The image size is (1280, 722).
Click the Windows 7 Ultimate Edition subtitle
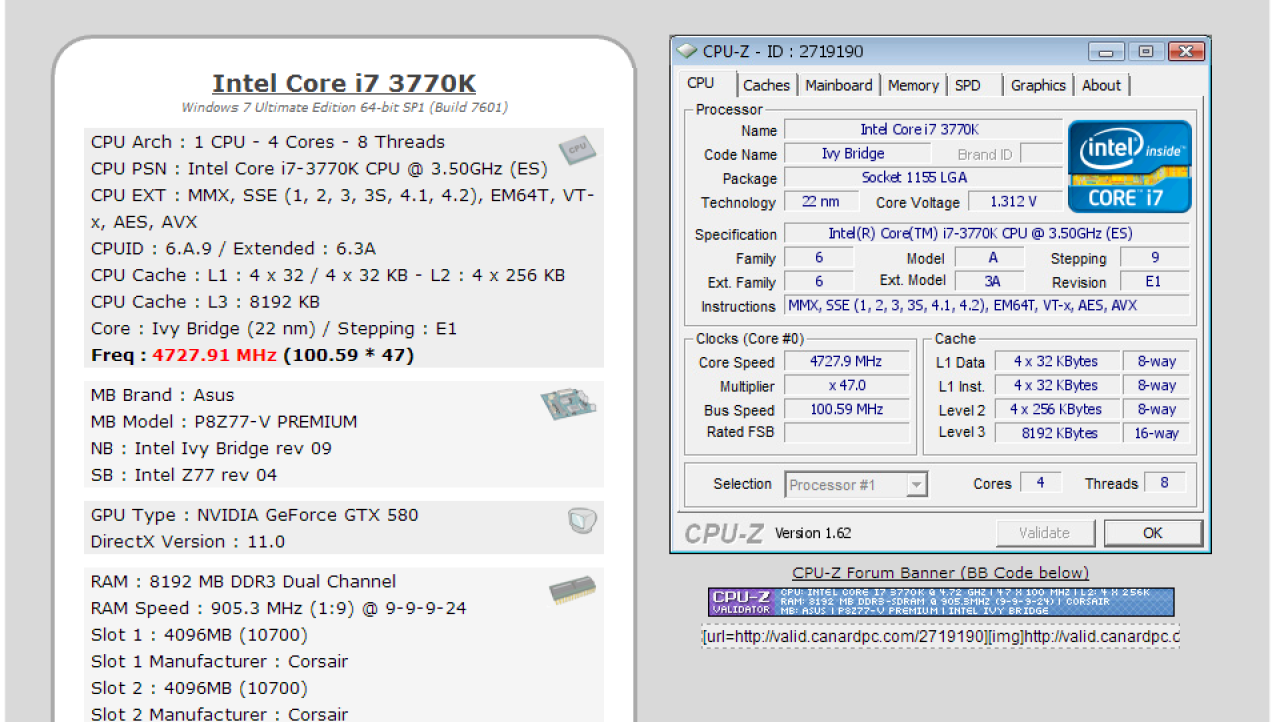point(344,107)
